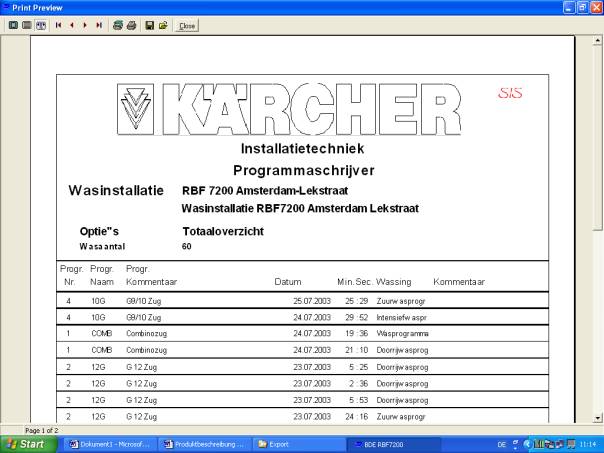Click the 'Totaaloverzicht' heading text
Screen dimensions: 604x453
coord(223,232)
